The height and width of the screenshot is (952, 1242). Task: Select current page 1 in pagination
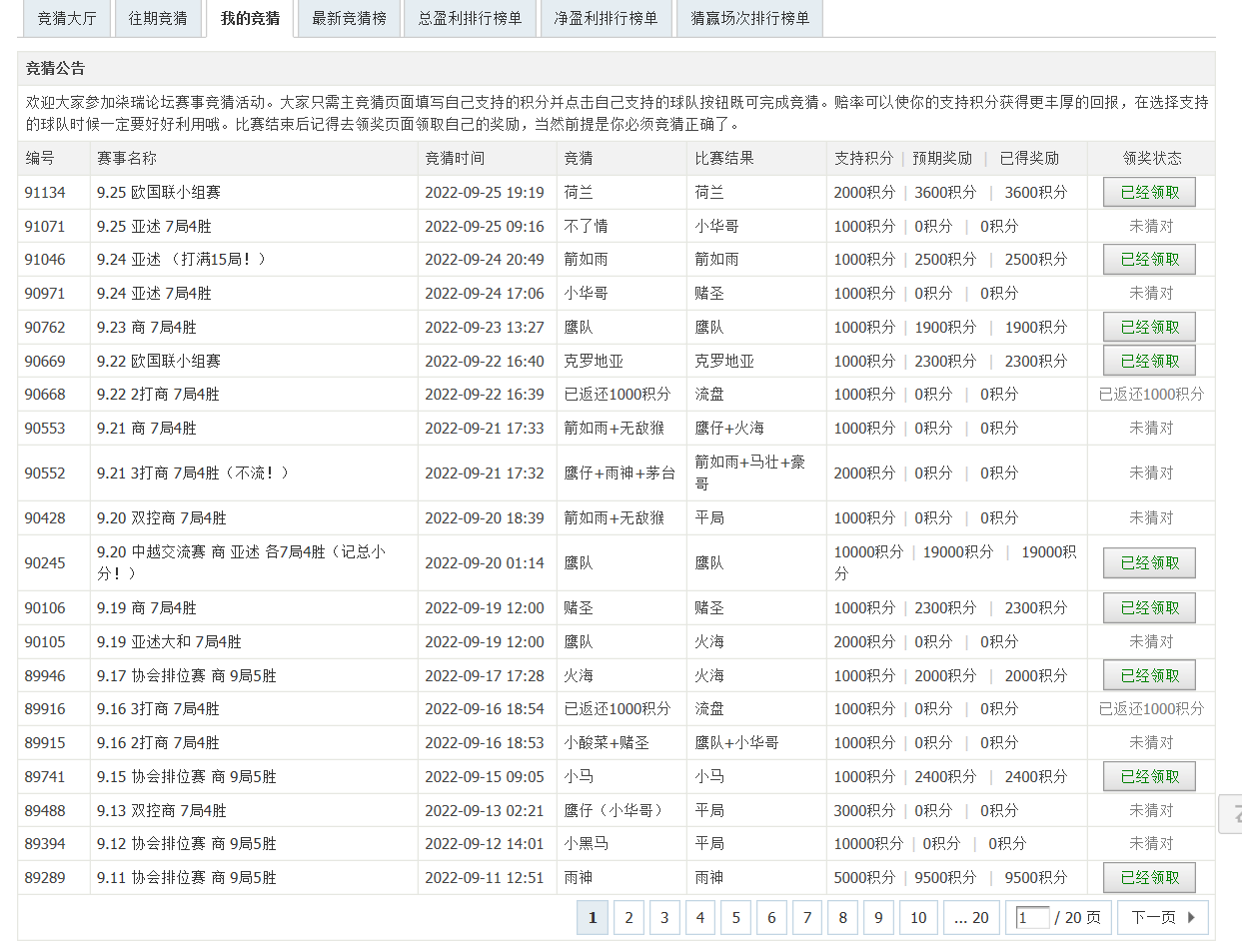coord(593,918)
